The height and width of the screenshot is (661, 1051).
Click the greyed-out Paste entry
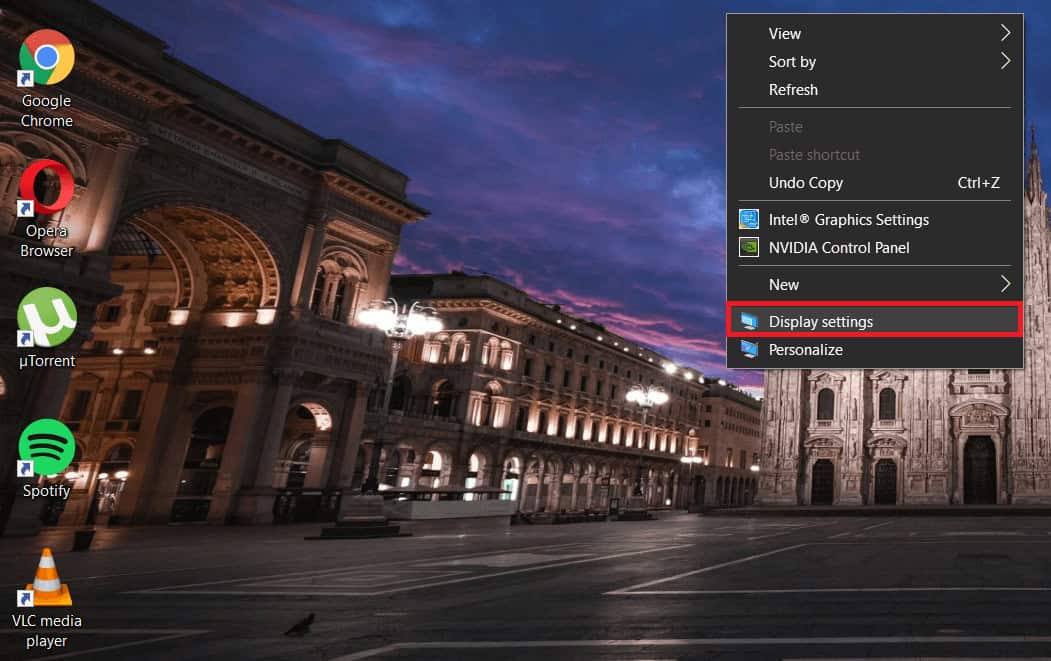pos(875,127)
